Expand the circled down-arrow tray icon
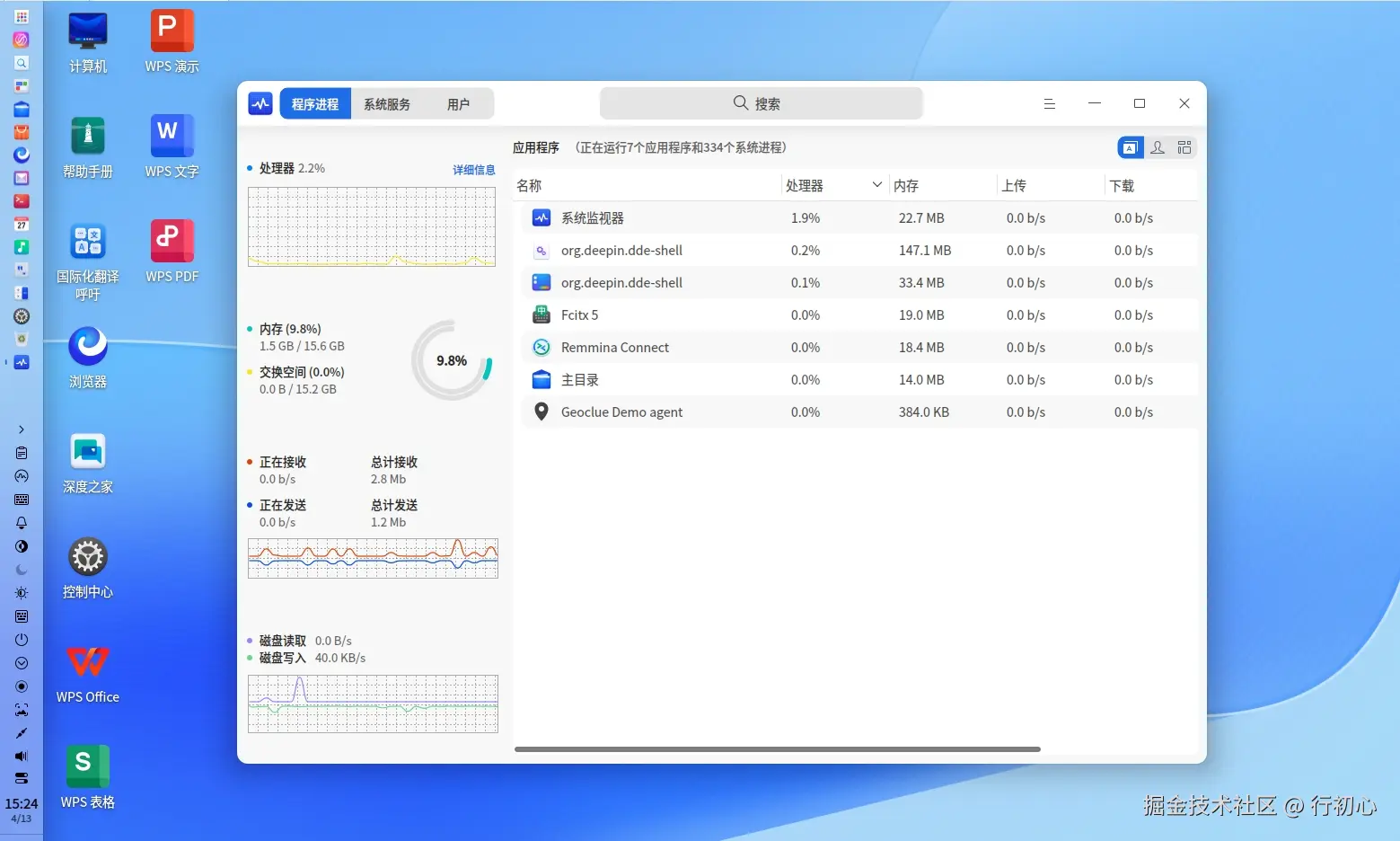This screenshot has height=841, width=1400. (x=22, y=663)
